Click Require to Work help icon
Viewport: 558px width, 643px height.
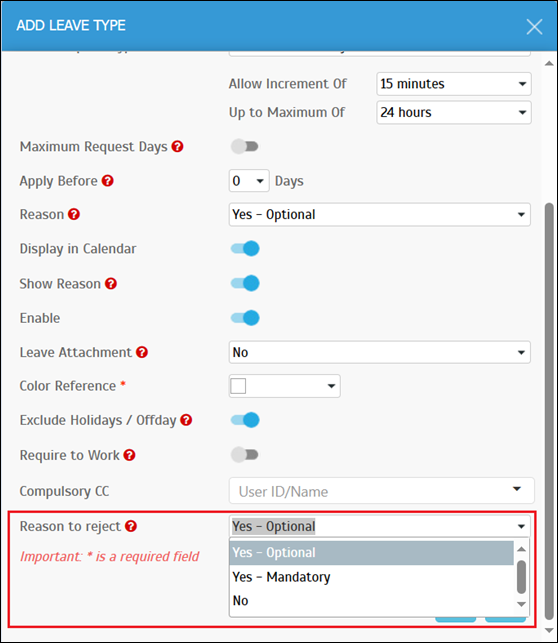click(x=130, y=455)
